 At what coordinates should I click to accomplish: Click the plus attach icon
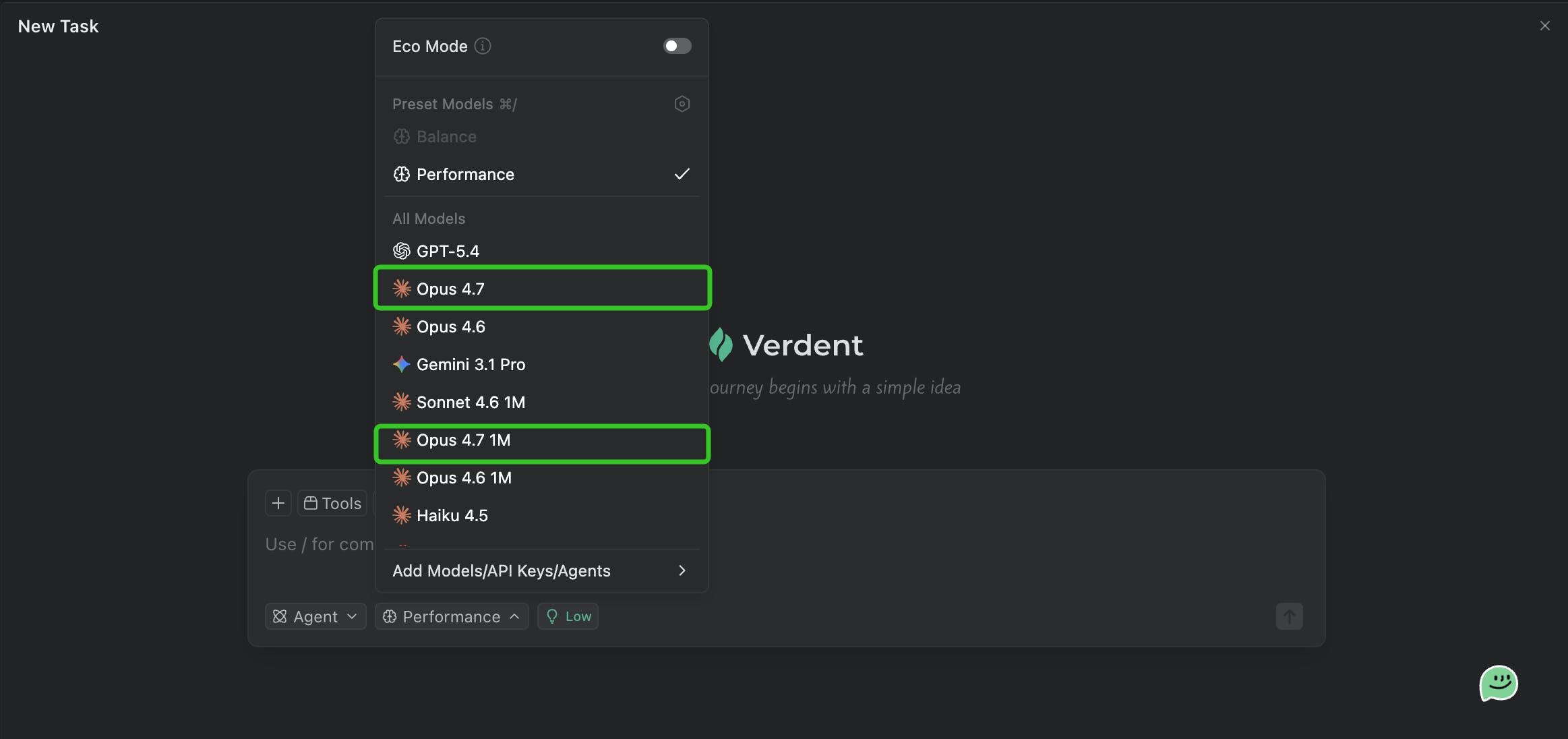(278, 503)
